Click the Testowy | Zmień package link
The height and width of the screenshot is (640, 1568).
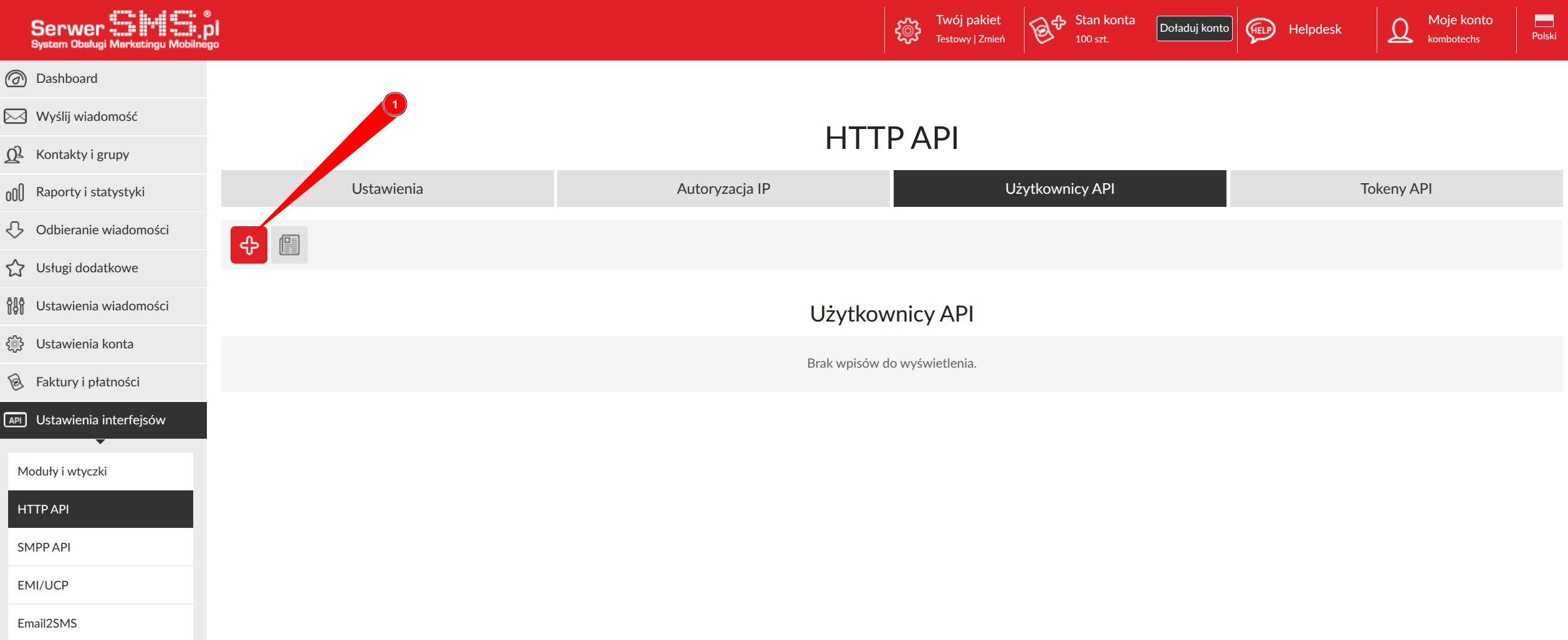970,39
